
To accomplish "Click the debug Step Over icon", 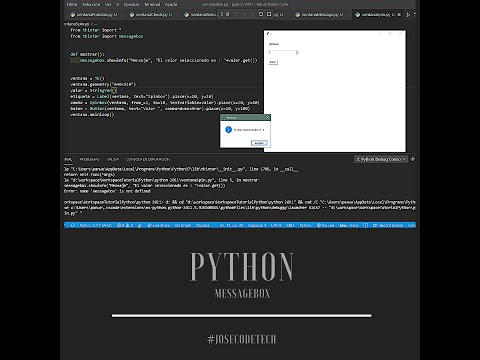I will point(236,14).
